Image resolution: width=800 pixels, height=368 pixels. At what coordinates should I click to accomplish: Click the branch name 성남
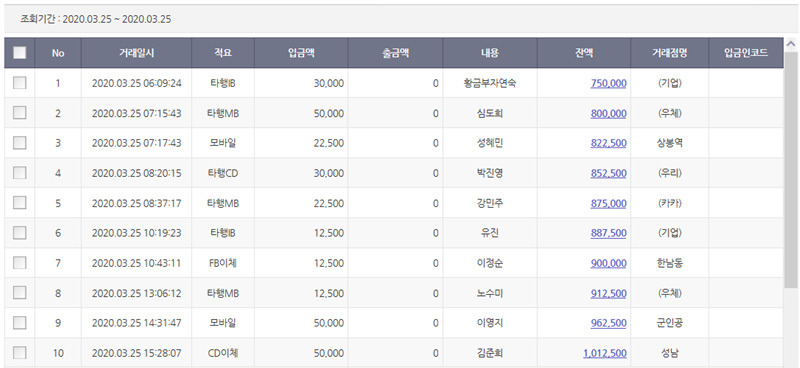[669, 353]
